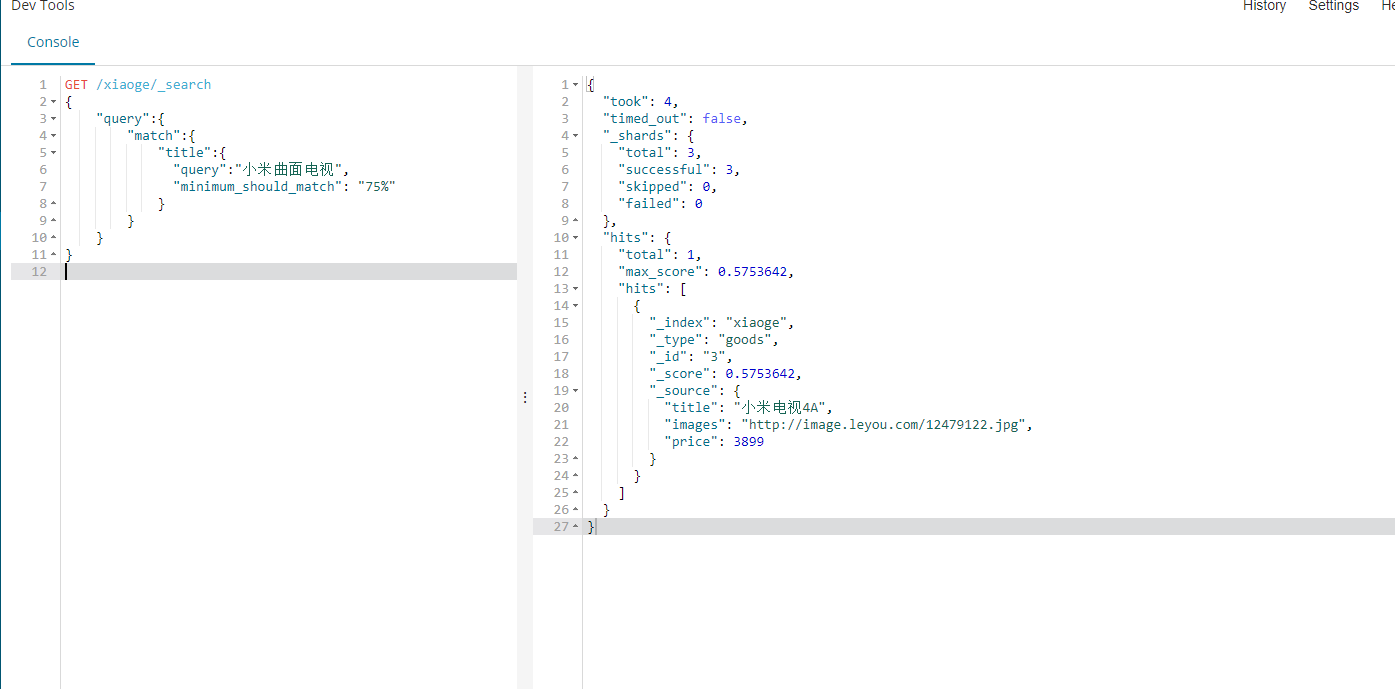Click the "75%" value
Viewport: 1395px width, 689px height.
coord(376,187)
